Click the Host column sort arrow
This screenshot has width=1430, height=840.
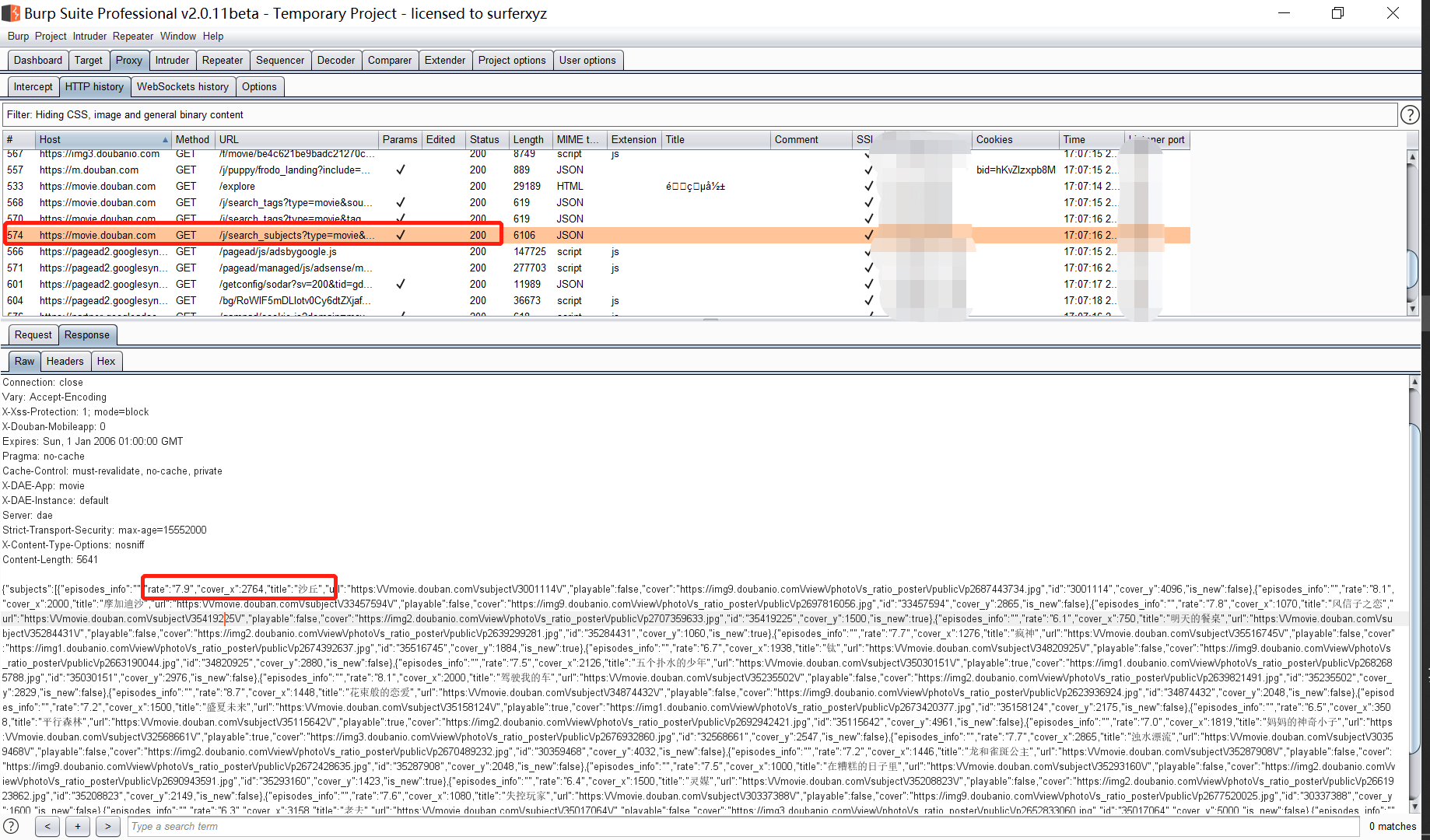click(165, 140)
